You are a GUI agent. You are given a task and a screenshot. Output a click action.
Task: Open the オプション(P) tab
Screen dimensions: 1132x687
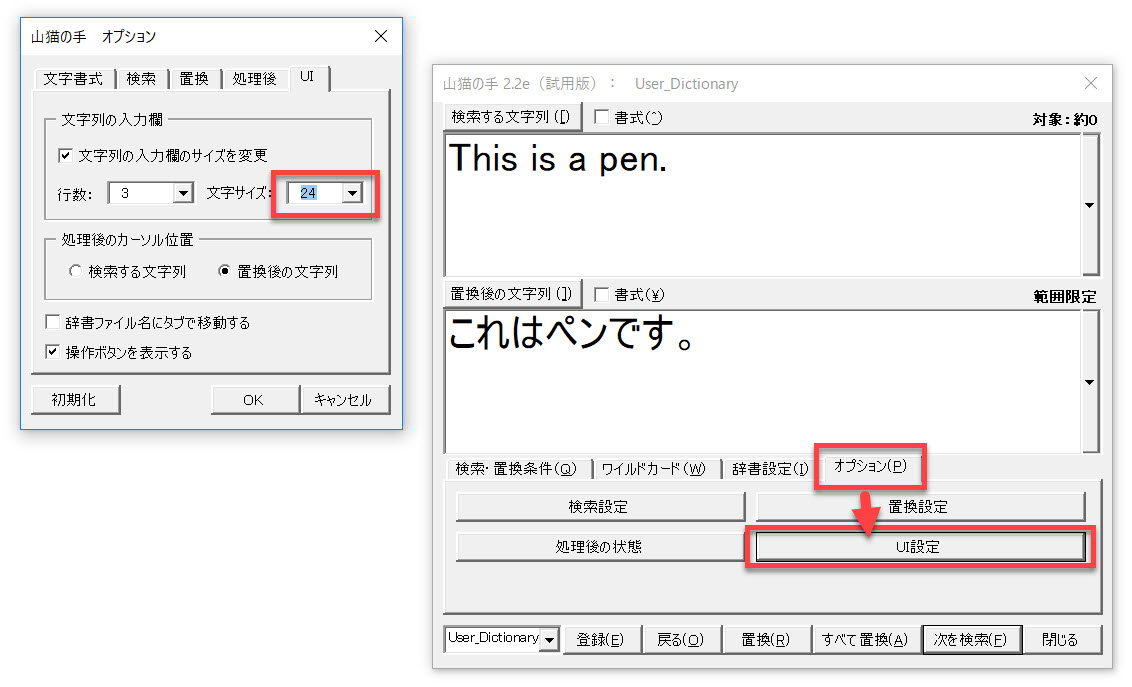click(870, 467)
